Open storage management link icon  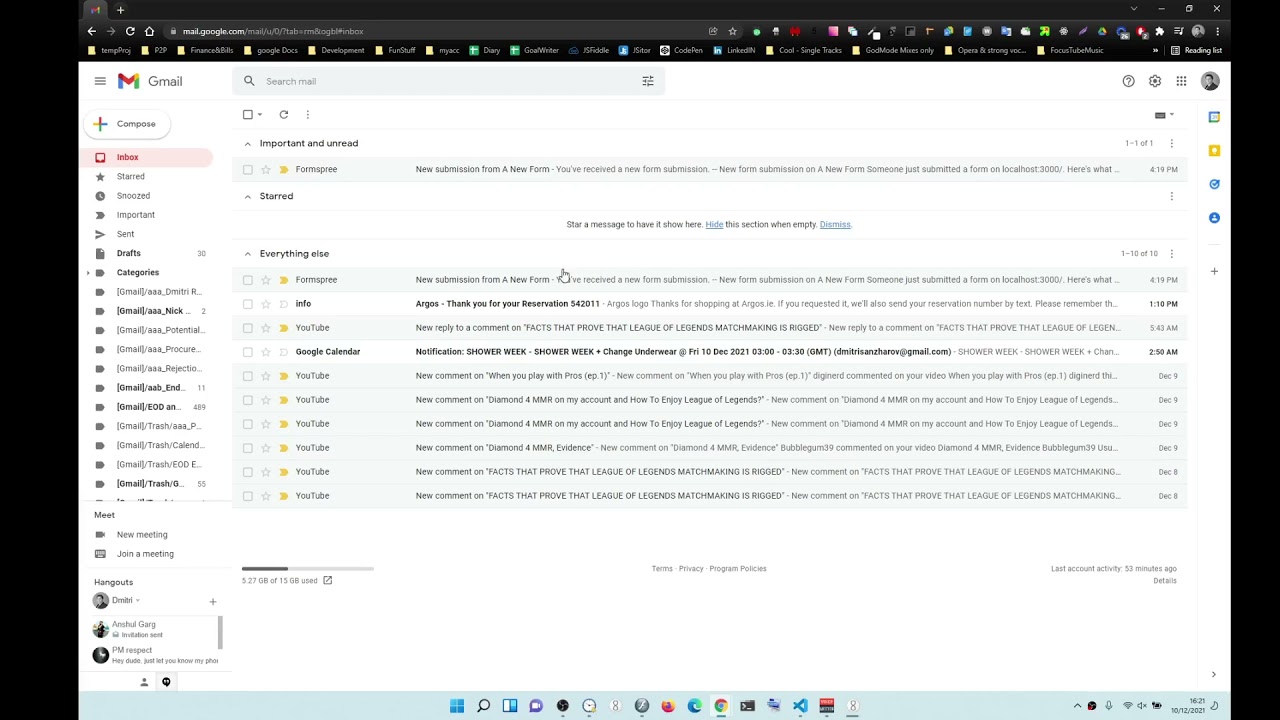tap(327, 580)
